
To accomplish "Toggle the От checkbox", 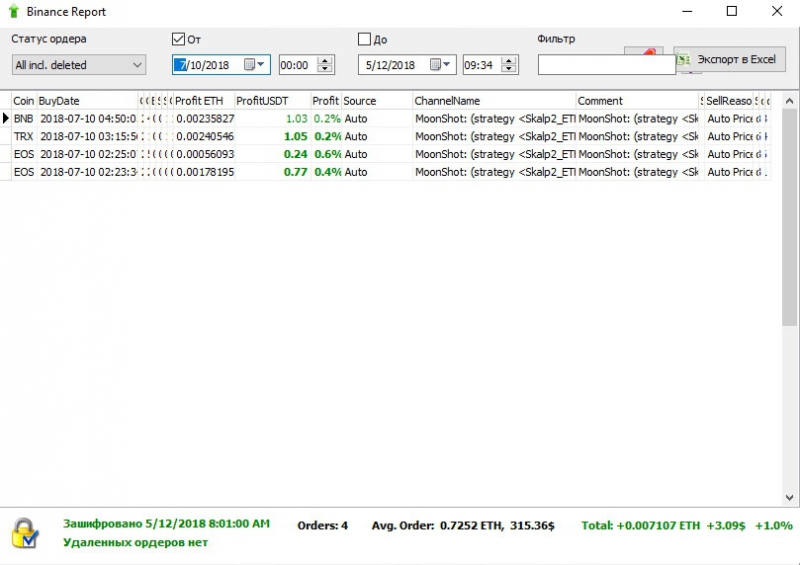I will coord(178,39).
